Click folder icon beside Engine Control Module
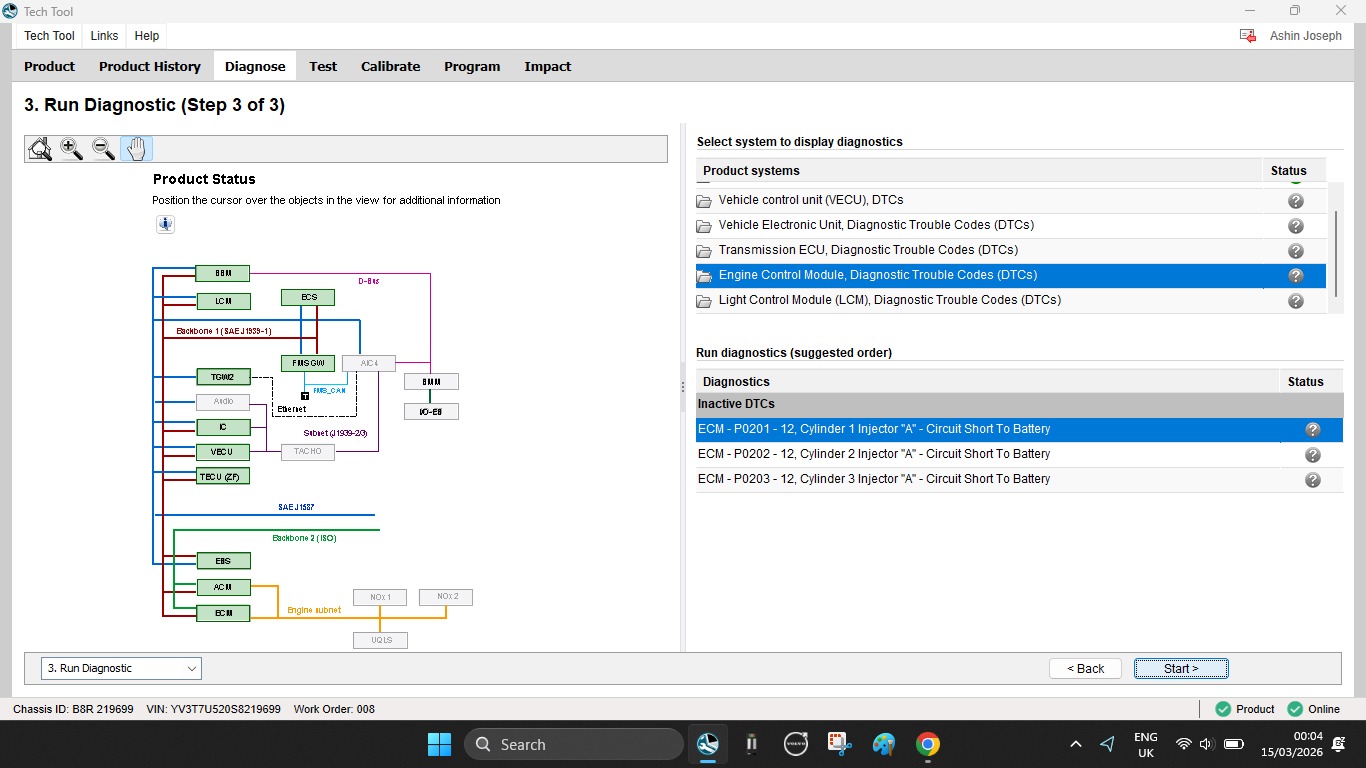 pos(704,276)
